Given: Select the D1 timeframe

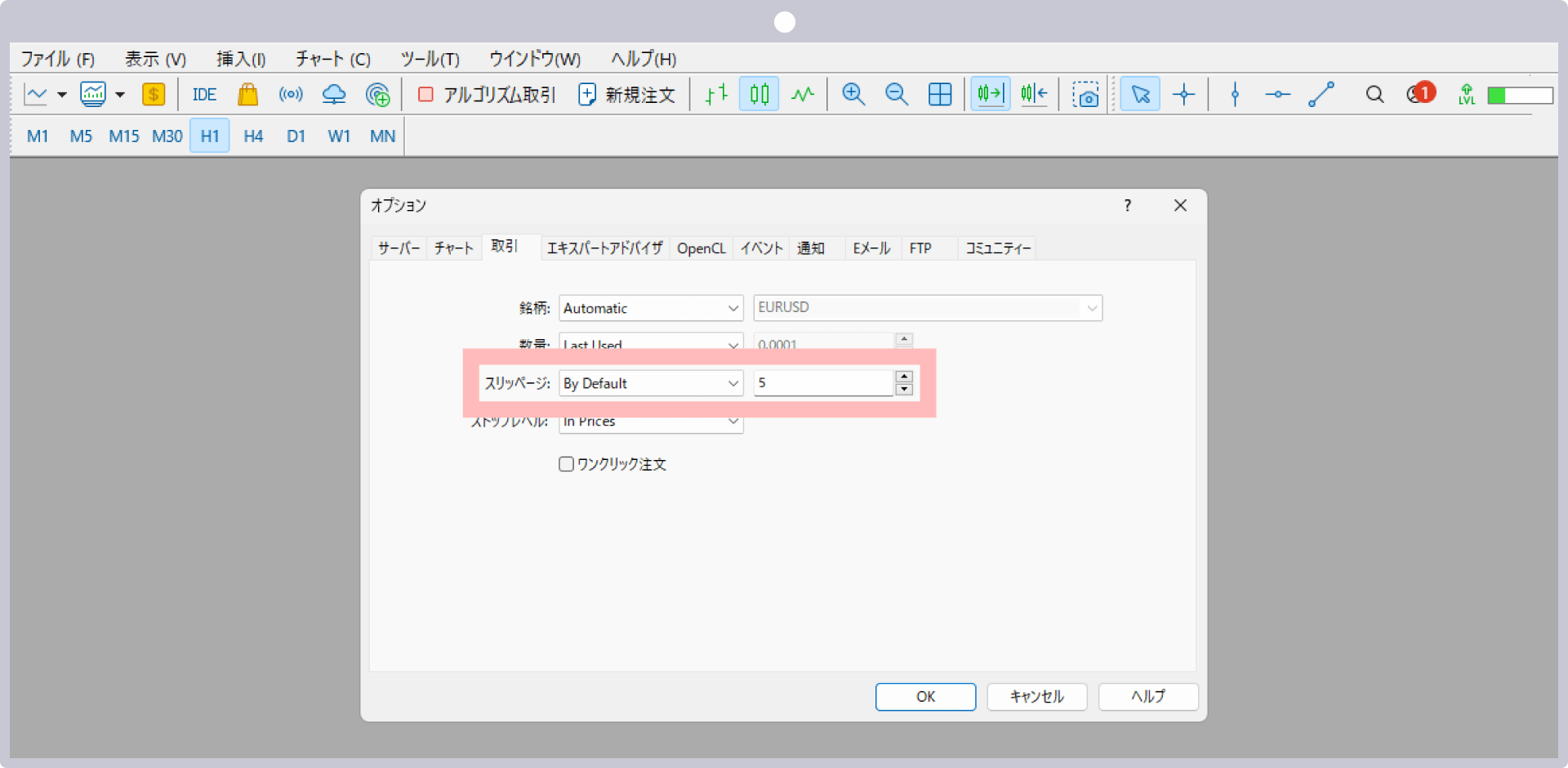Looking at the screenshot, I should pos(296,136).
